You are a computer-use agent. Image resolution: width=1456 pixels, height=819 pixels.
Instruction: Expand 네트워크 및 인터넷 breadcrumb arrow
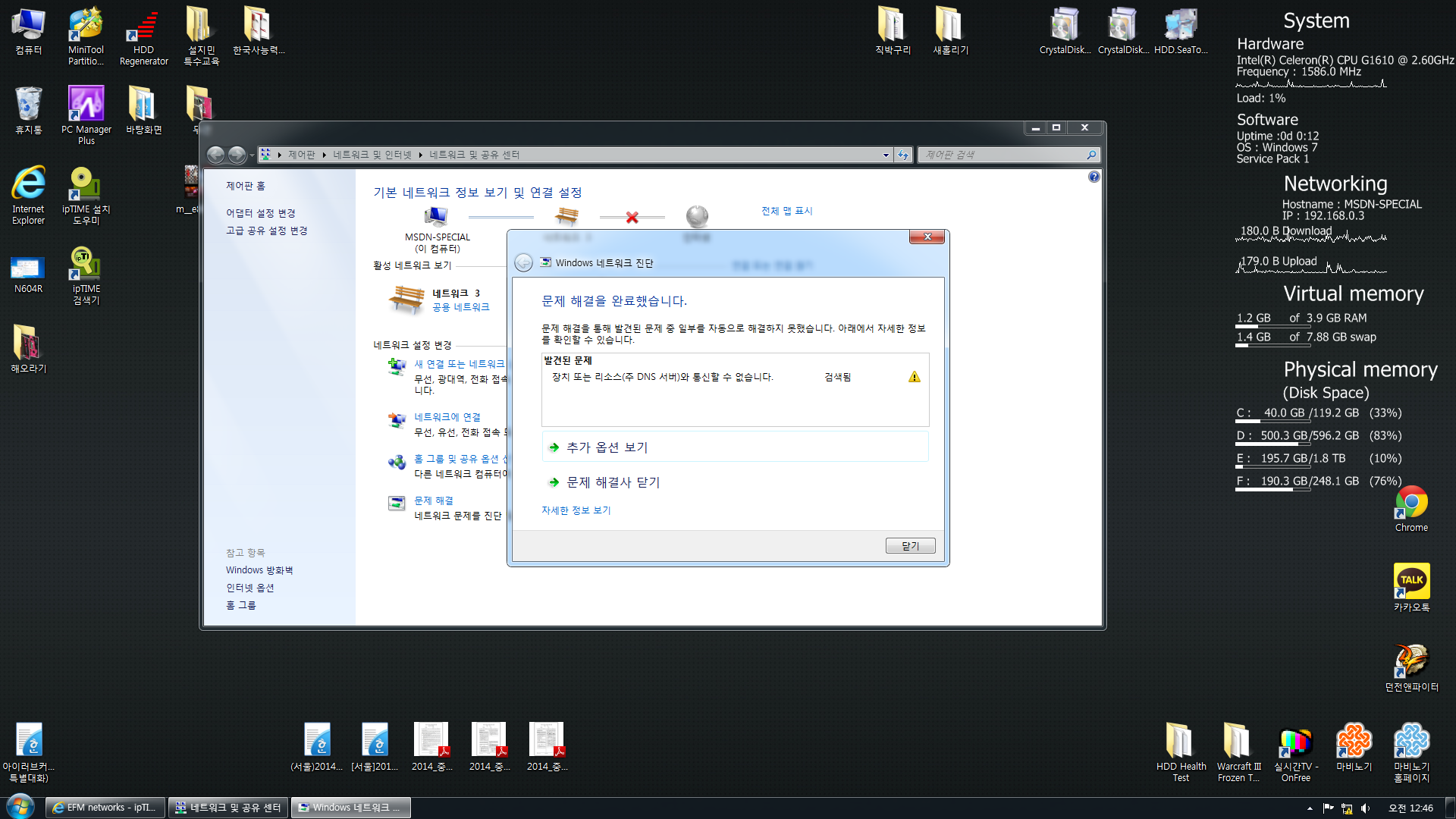(x=420, y=155)
